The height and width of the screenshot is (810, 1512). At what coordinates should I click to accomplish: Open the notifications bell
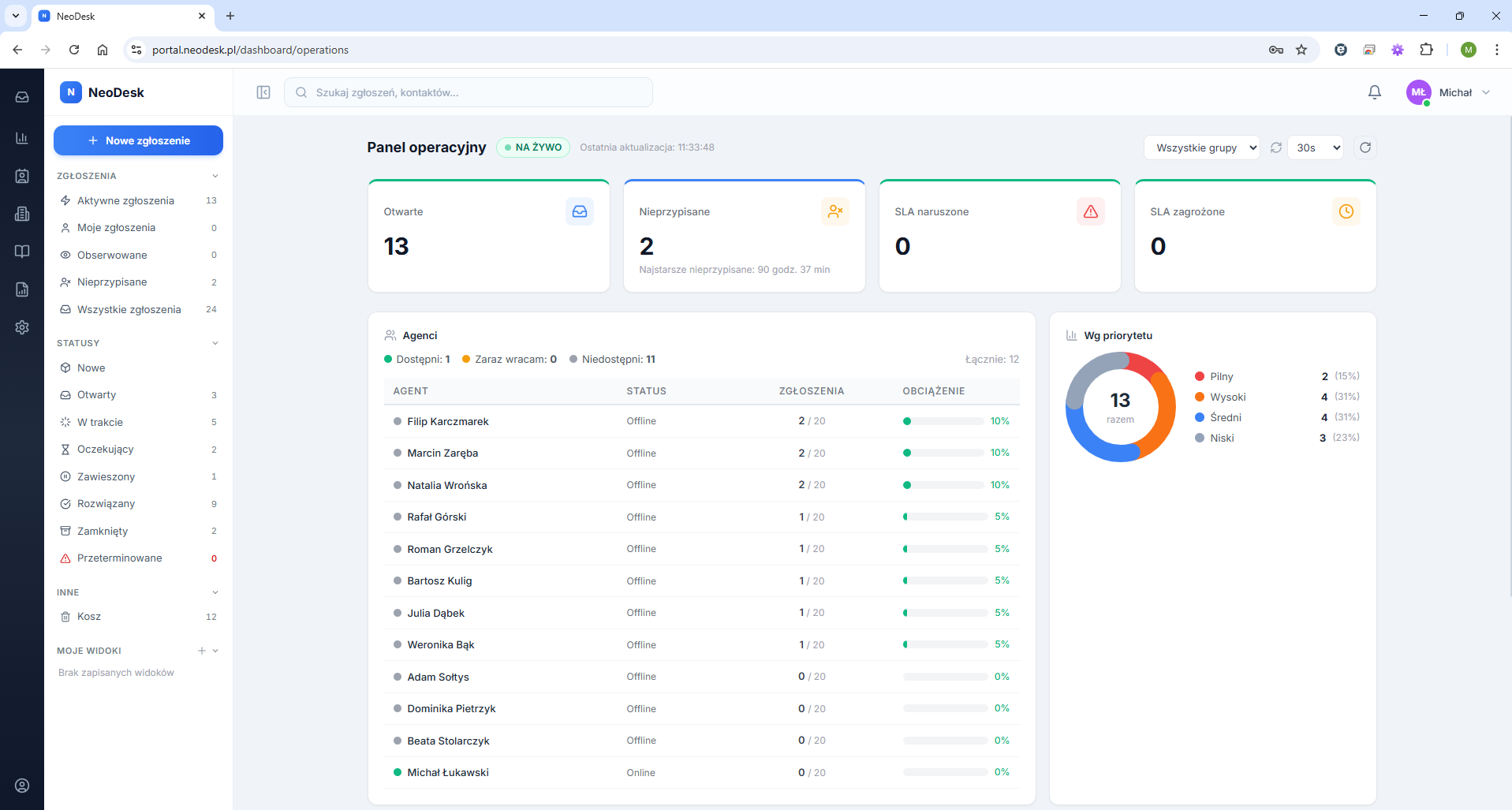coord(1375,92)
